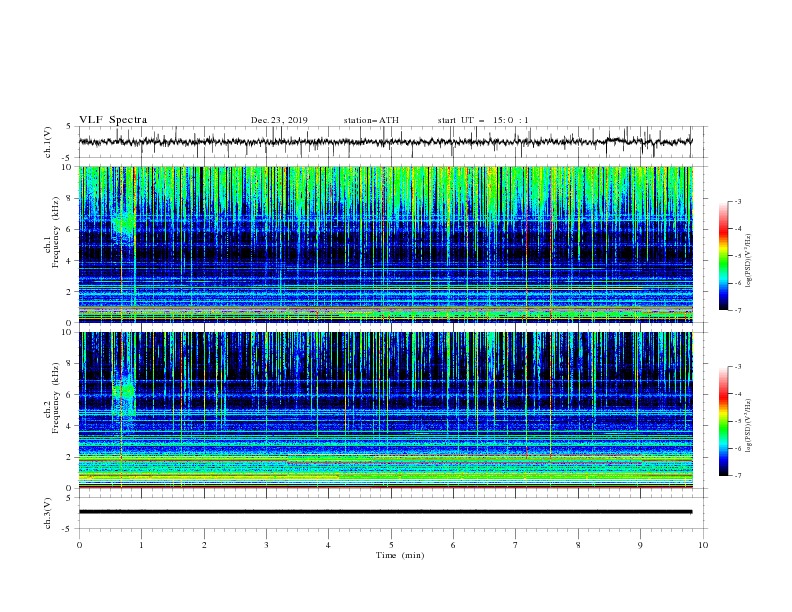Click the 'Time (min)' axis label

pos(400,555)
